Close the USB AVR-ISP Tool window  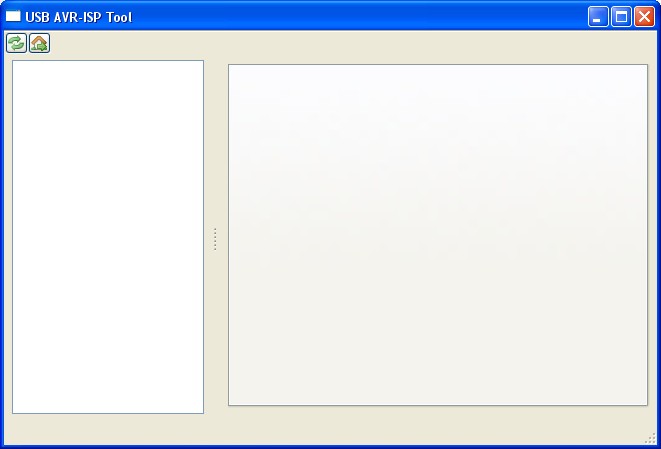click(645, 16)
